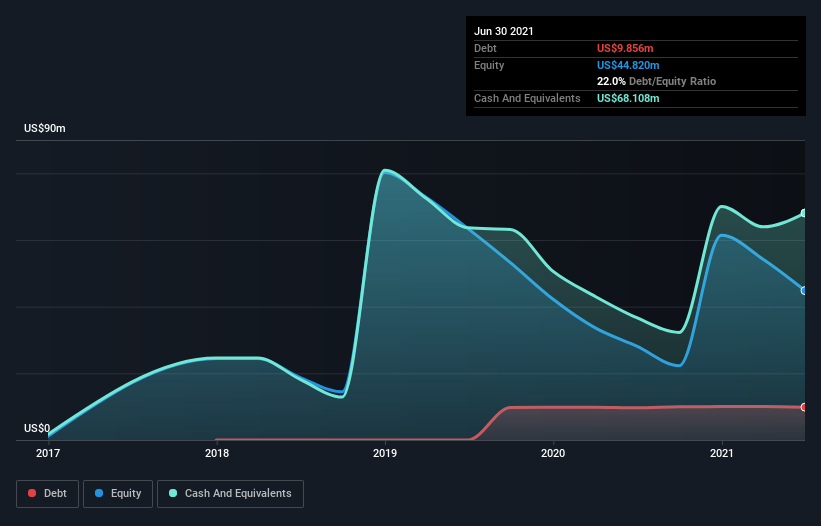Click the US$0 y-axis label
This screenshot has height=526, width=821.
click(x=37, y=428)
